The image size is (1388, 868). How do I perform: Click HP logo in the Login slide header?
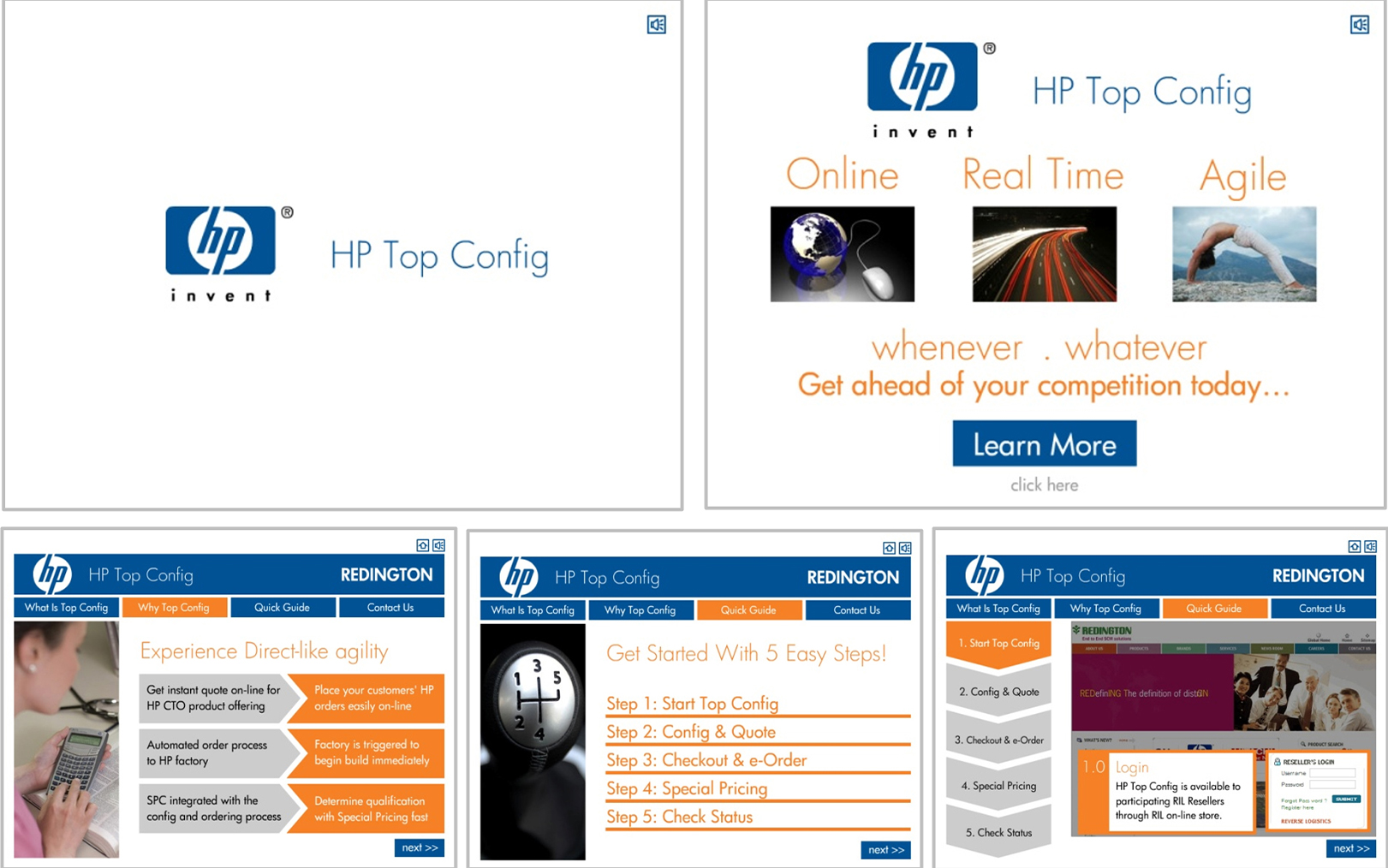(985, 575)
